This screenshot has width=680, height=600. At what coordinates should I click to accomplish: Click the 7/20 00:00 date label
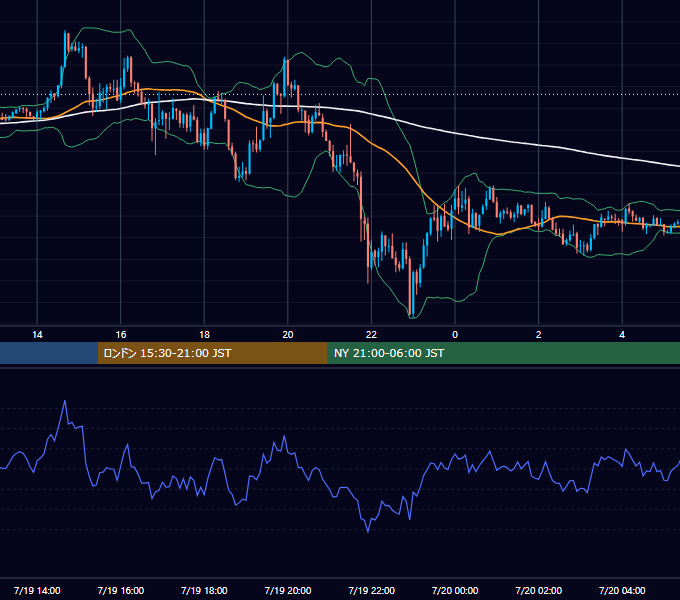[455, 590]
